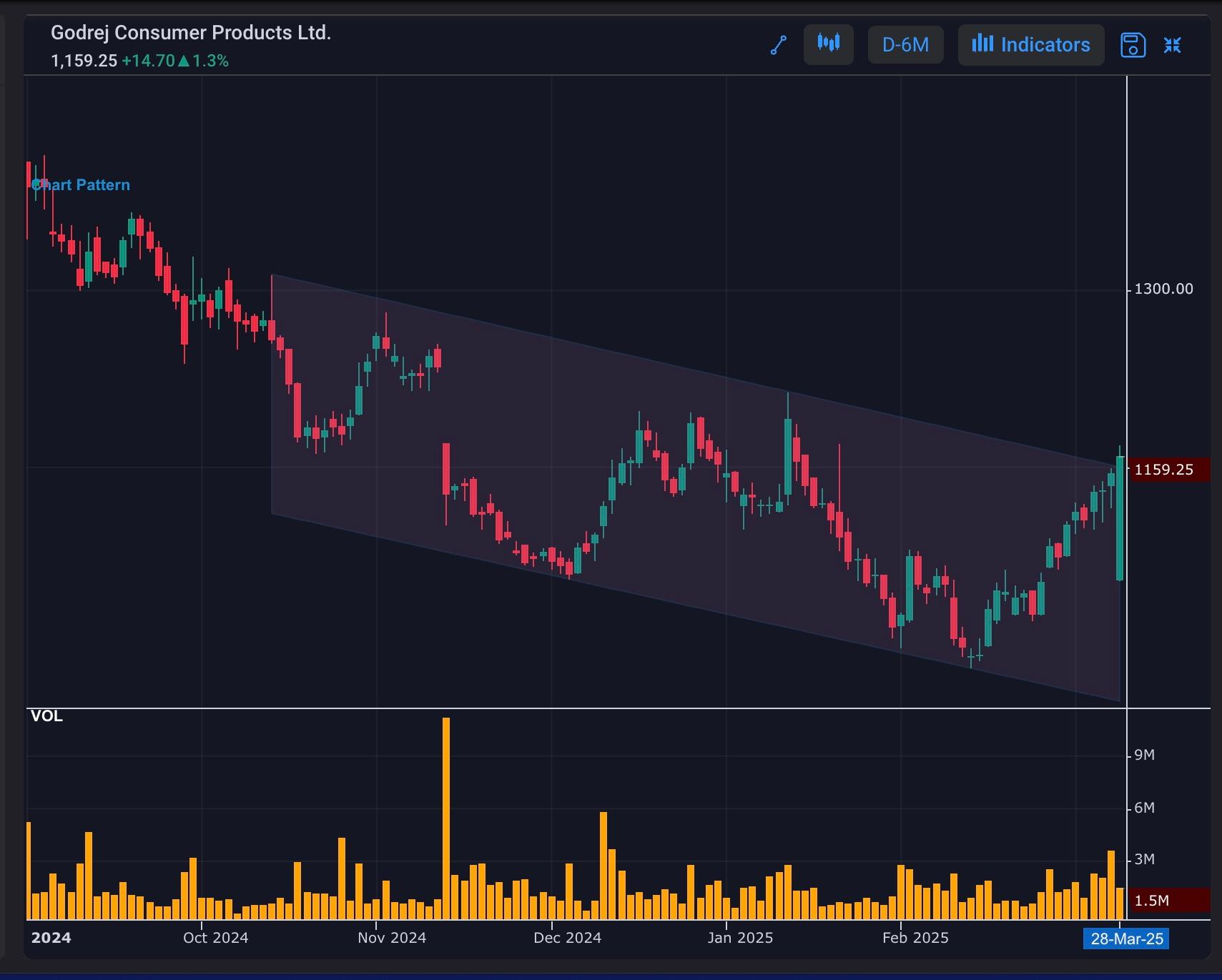Select the line drawing tool icon
The width and height of the screenshot is (1222, 980).
tap(779, 45)
